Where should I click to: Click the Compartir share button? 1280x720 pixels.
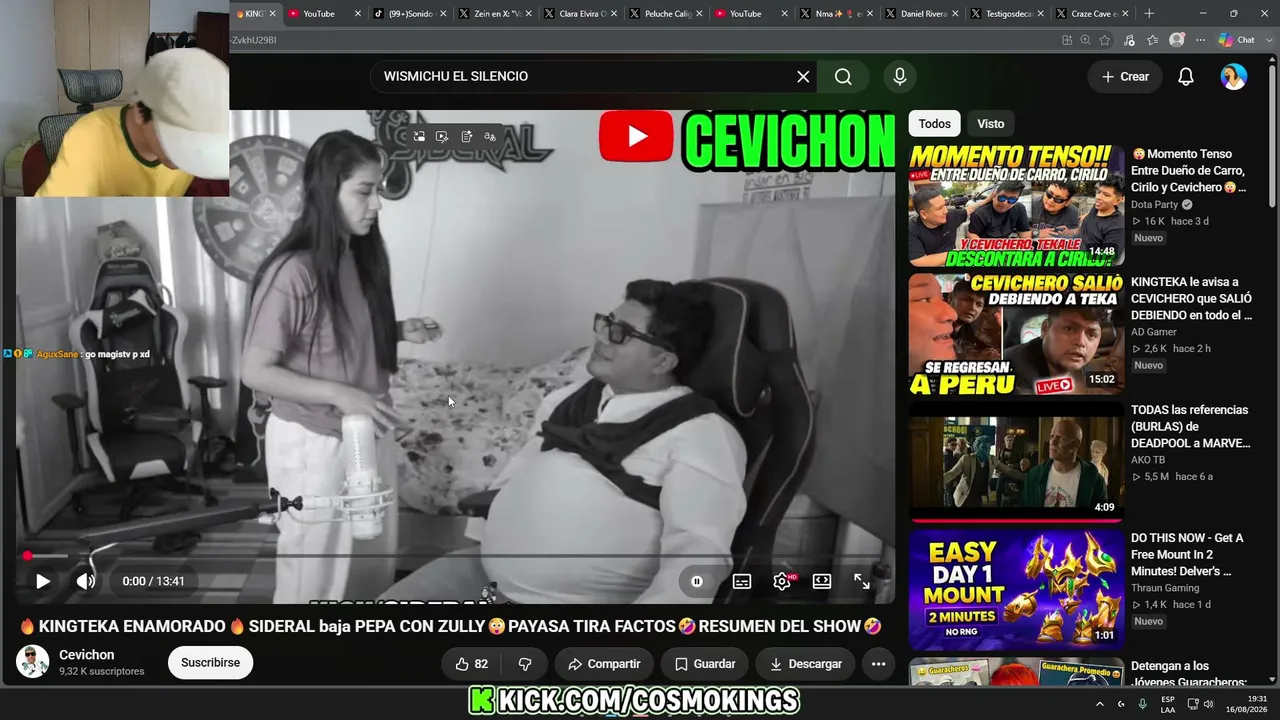[x=604, y=664]
